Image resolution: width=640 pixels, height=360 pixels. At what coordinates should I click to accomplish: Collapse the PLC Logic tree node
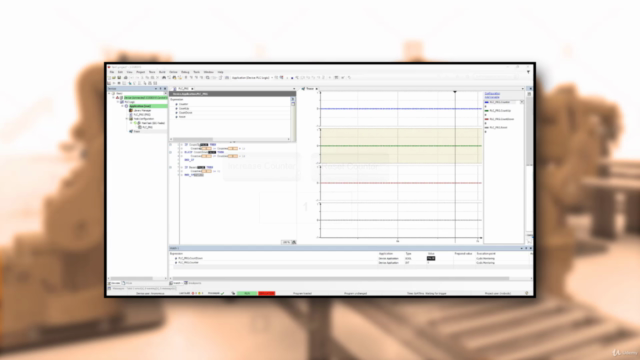118,102
